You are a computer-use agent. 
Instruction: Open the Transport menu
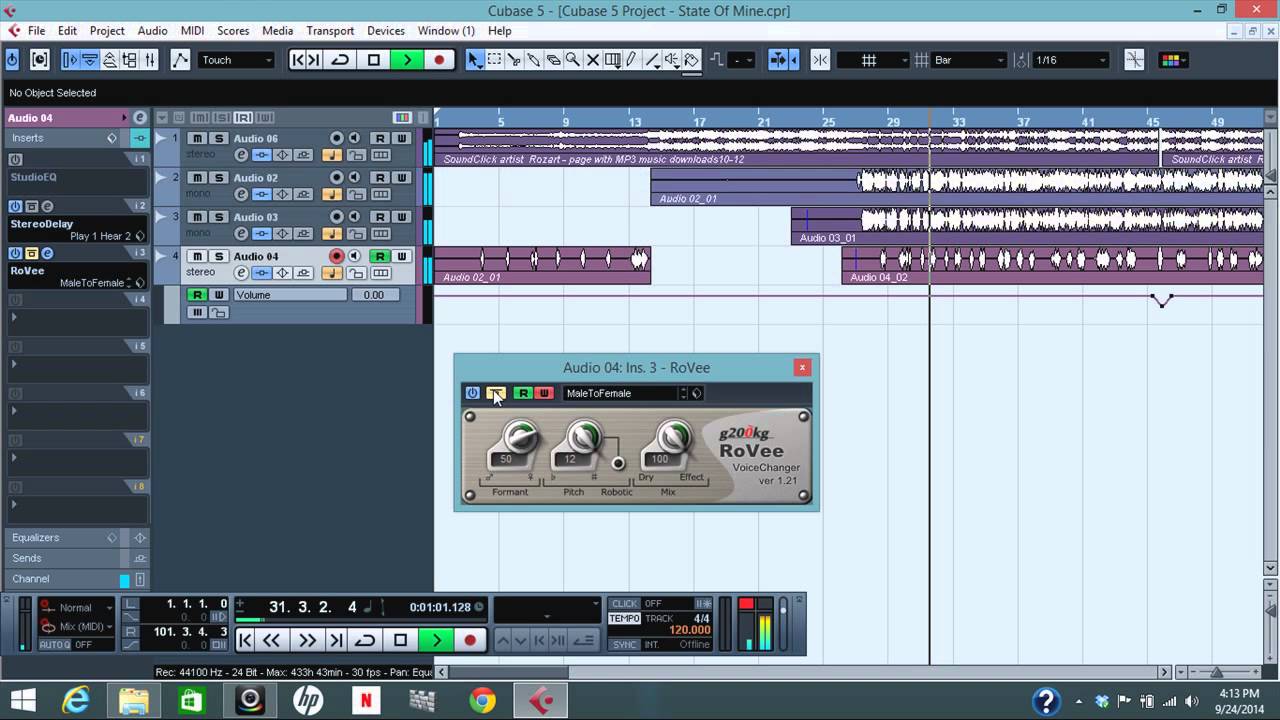click(330, 31)
